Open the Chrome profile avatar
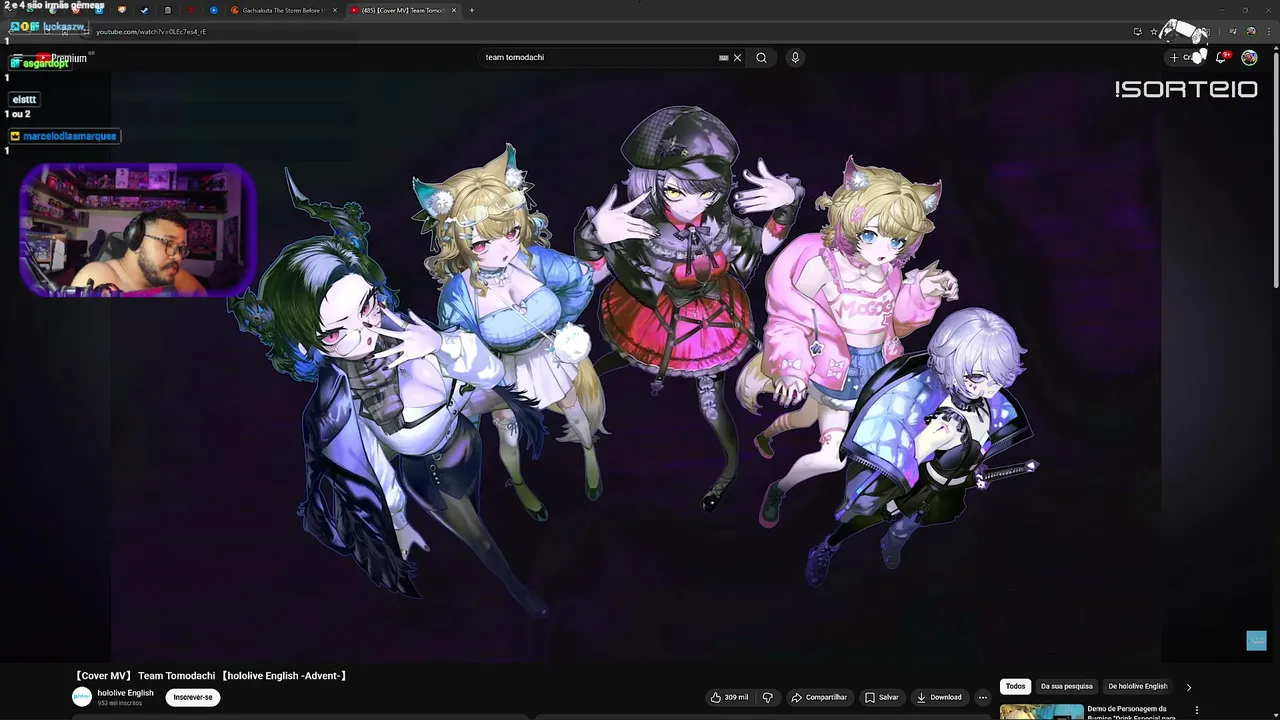 pyautogui.click(x=1250, y=31)
